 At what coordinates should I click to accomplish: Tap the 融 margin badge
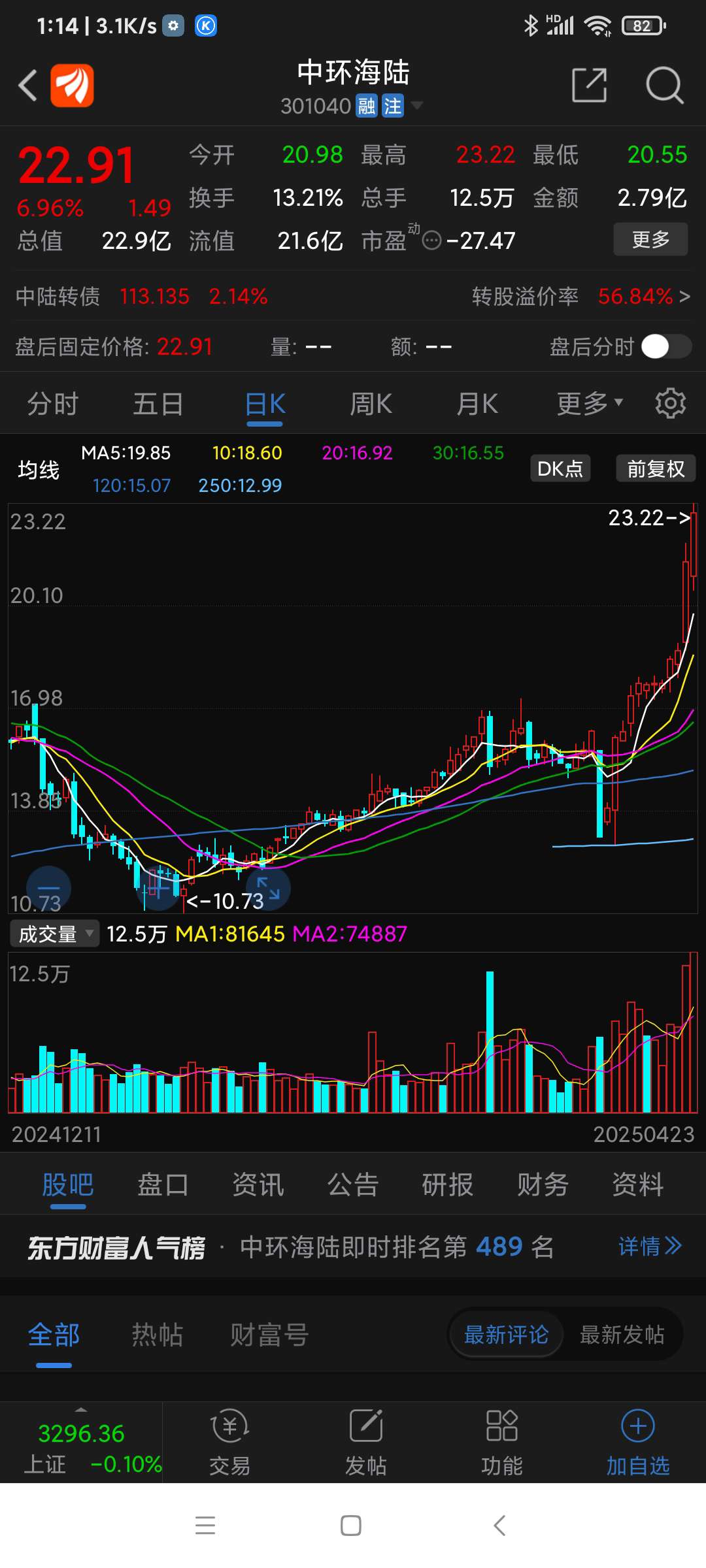pyautogui.click(x=367, y=106)
